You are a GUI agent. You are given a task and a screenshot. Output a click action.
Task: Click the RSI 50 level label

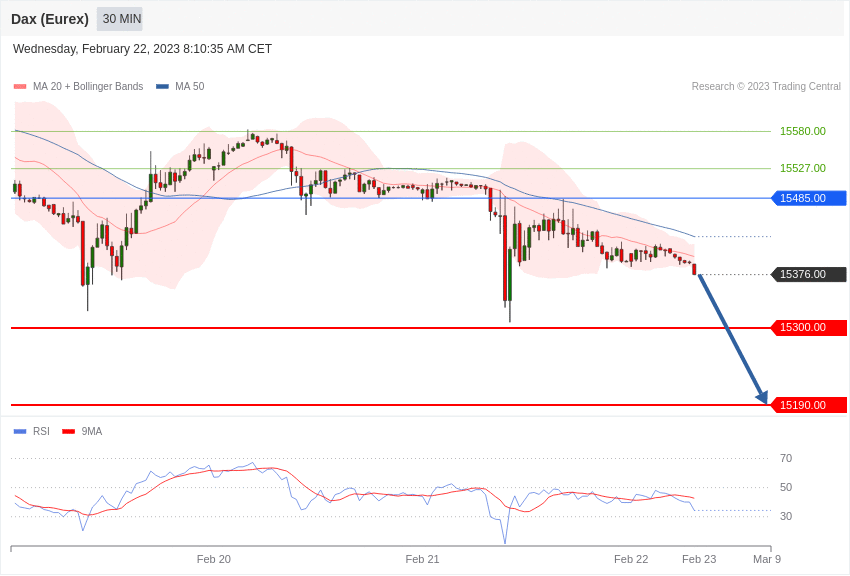coord(785,487)
